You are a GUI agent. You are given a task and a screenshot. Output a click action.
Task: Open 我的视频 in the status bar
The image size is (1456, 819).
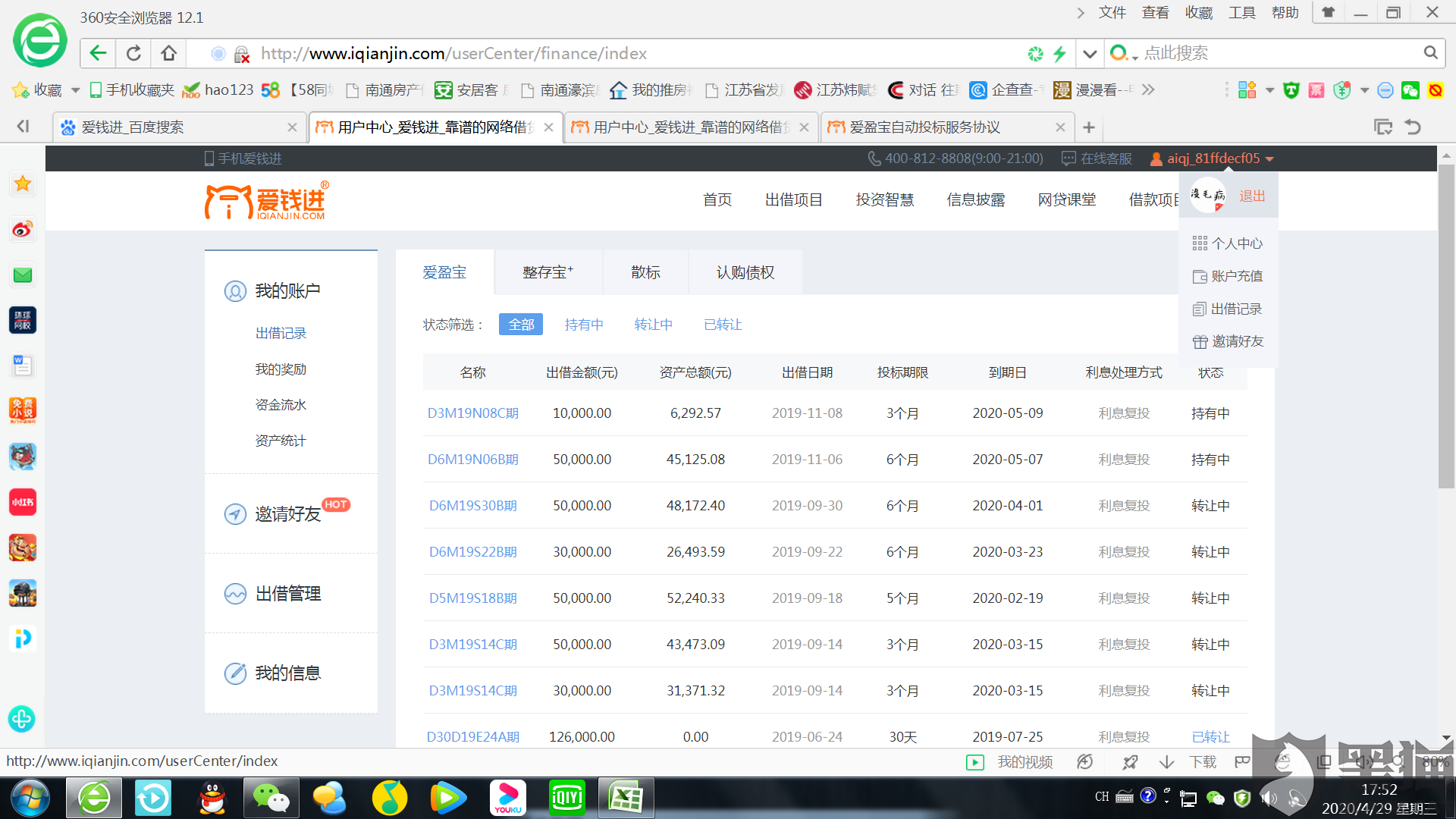coord(1010,762)
